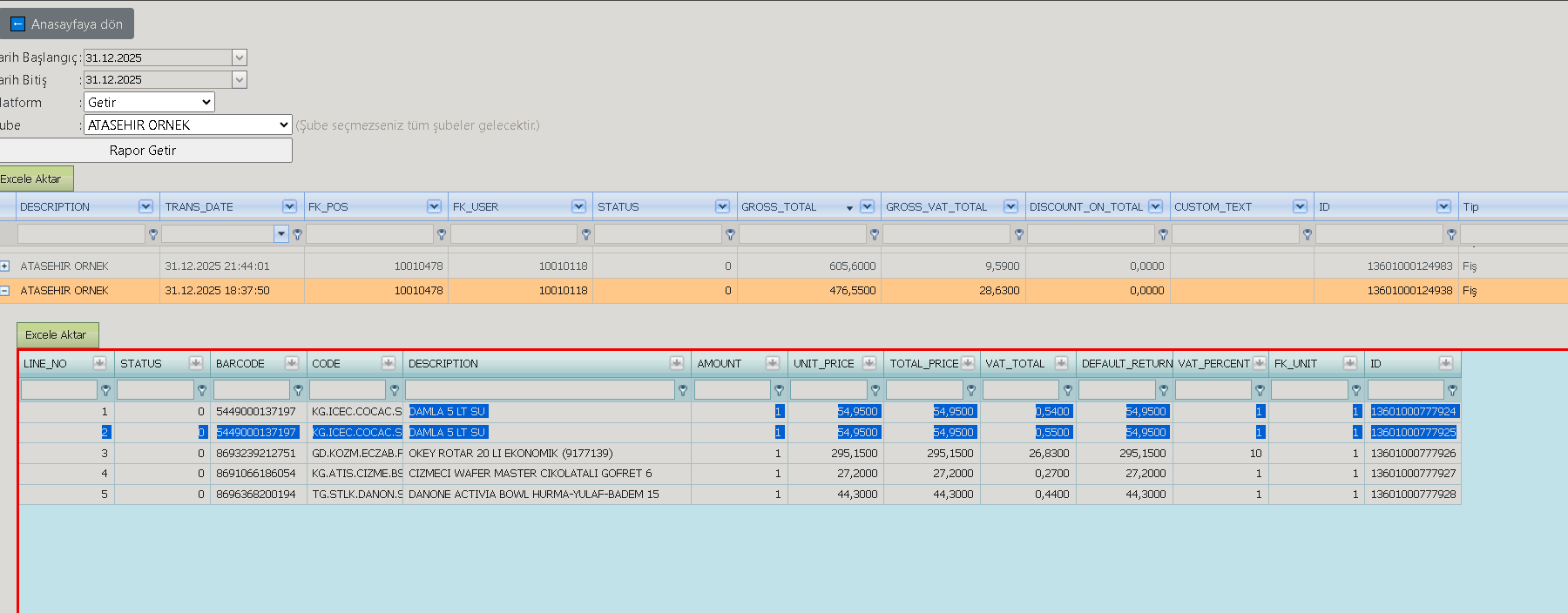Click the filter funnel under the detail grid's CODE column
This screenshot has width=1568, height=613.
394,390
